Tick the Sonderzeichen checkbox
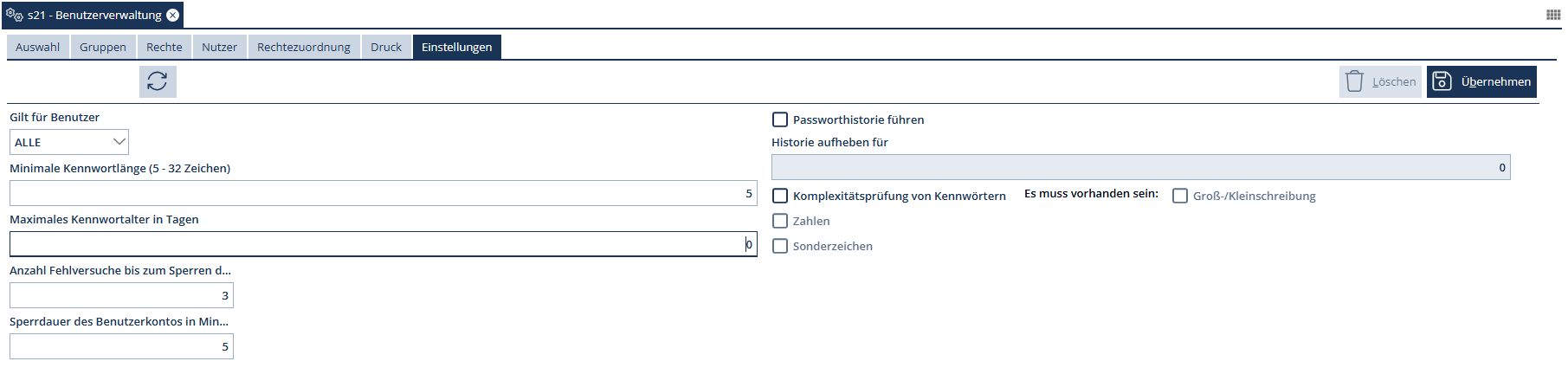 780,246
